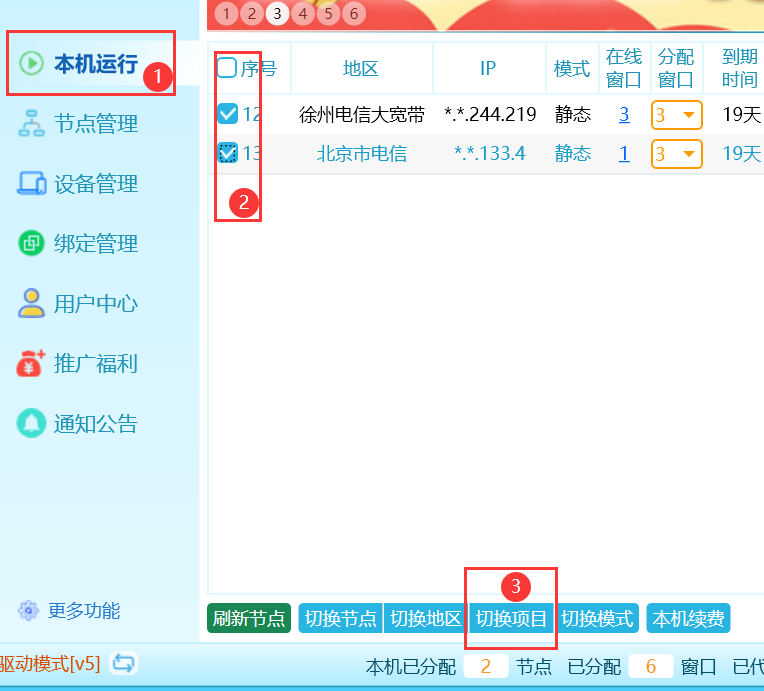Viewport: 764px width, 691px height.
Task: Click the 节点管理 network icon
Action: click(x=31, y=124)
